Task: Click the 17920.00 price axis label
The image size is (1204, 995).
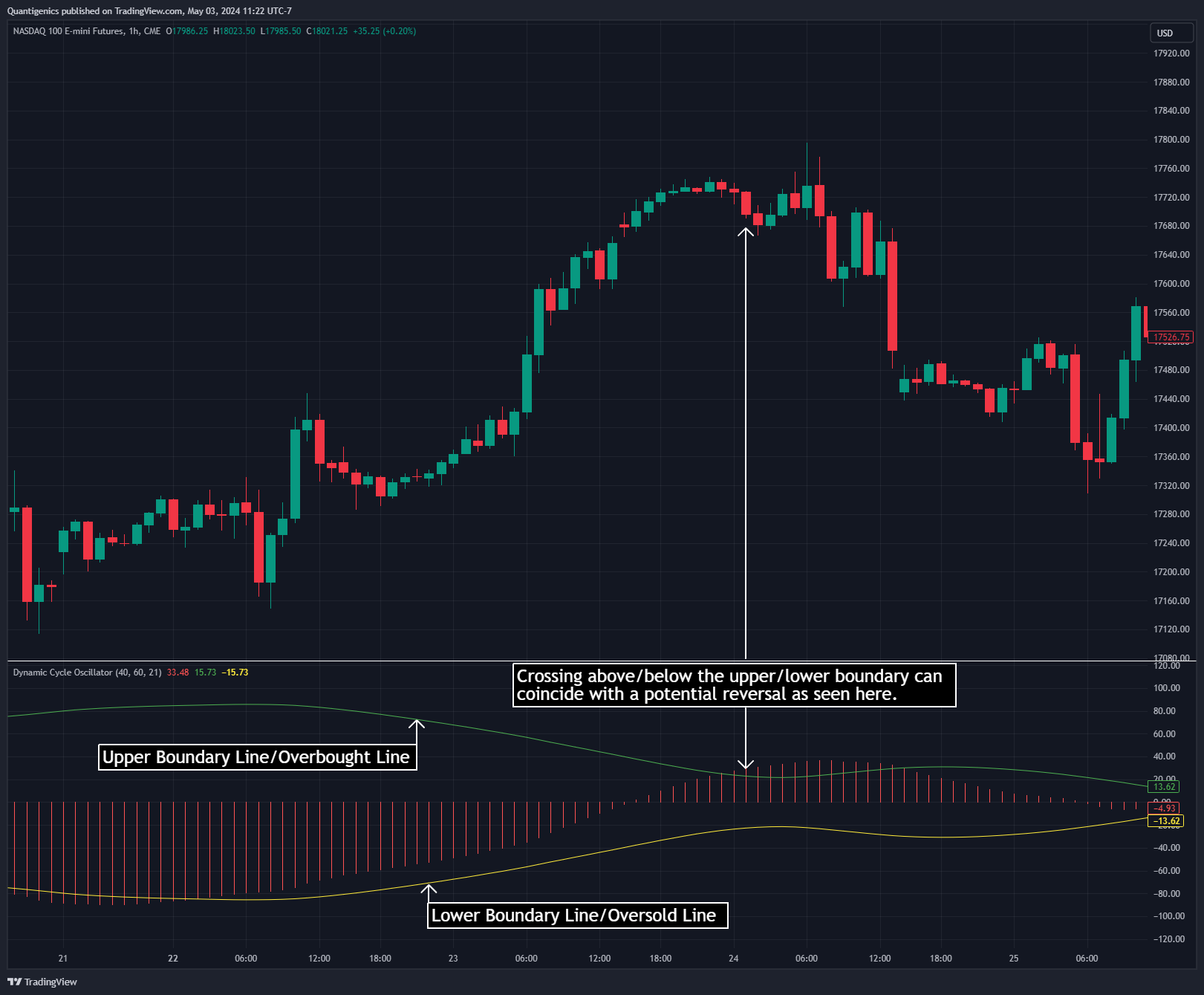Action: pyautogui.click(x=1171, y=54)
